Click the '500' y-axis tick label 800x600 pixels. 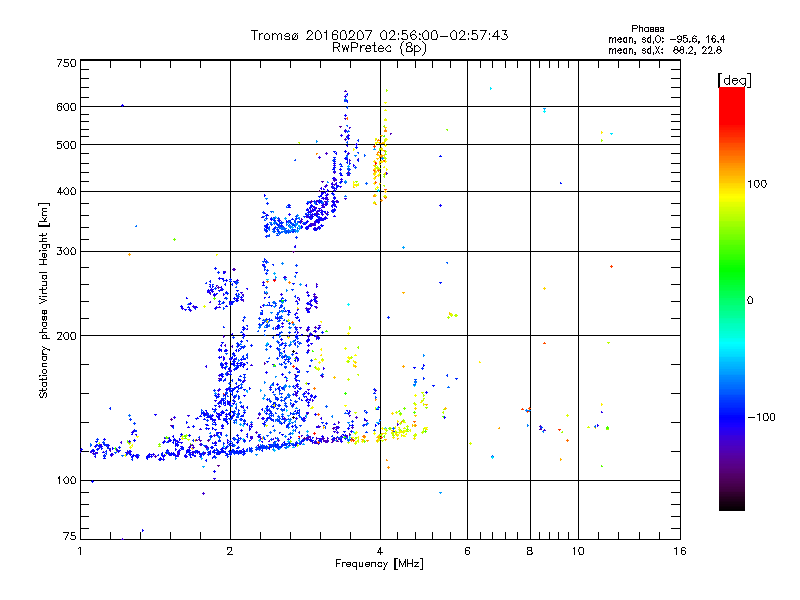[x=66, y=145]
